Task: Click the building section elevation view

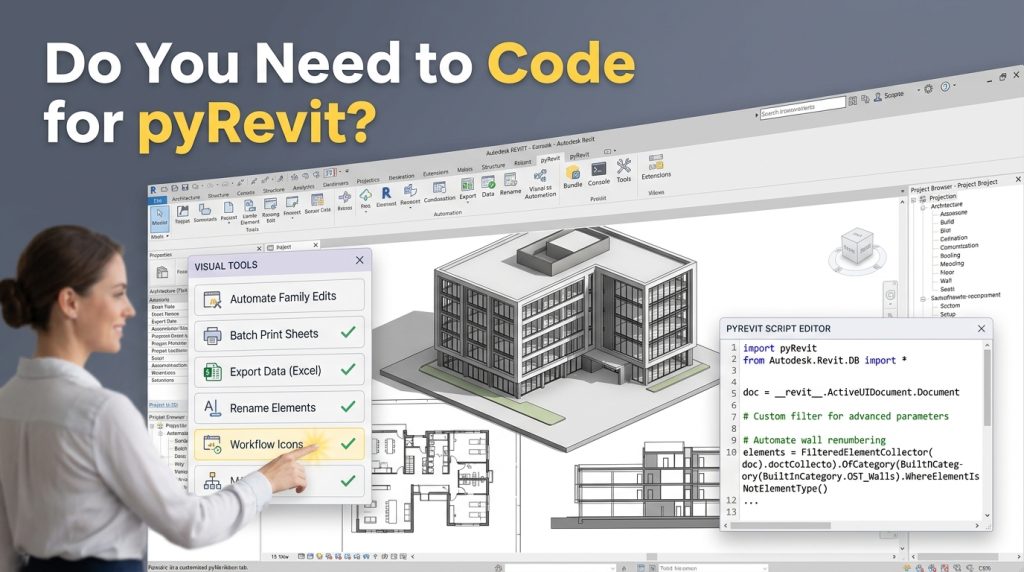Action: (x=637, y=486)
